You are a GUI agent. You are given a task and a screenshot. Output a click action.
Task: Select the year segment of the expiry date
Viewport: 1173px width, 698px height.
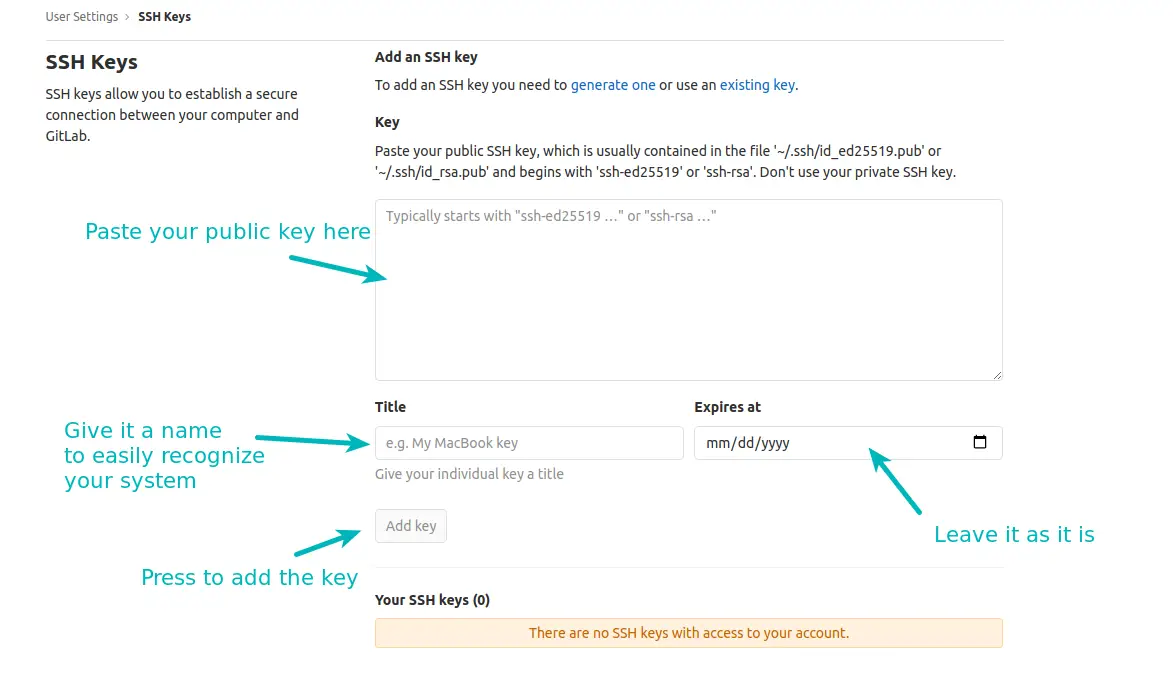click(775, 443)
